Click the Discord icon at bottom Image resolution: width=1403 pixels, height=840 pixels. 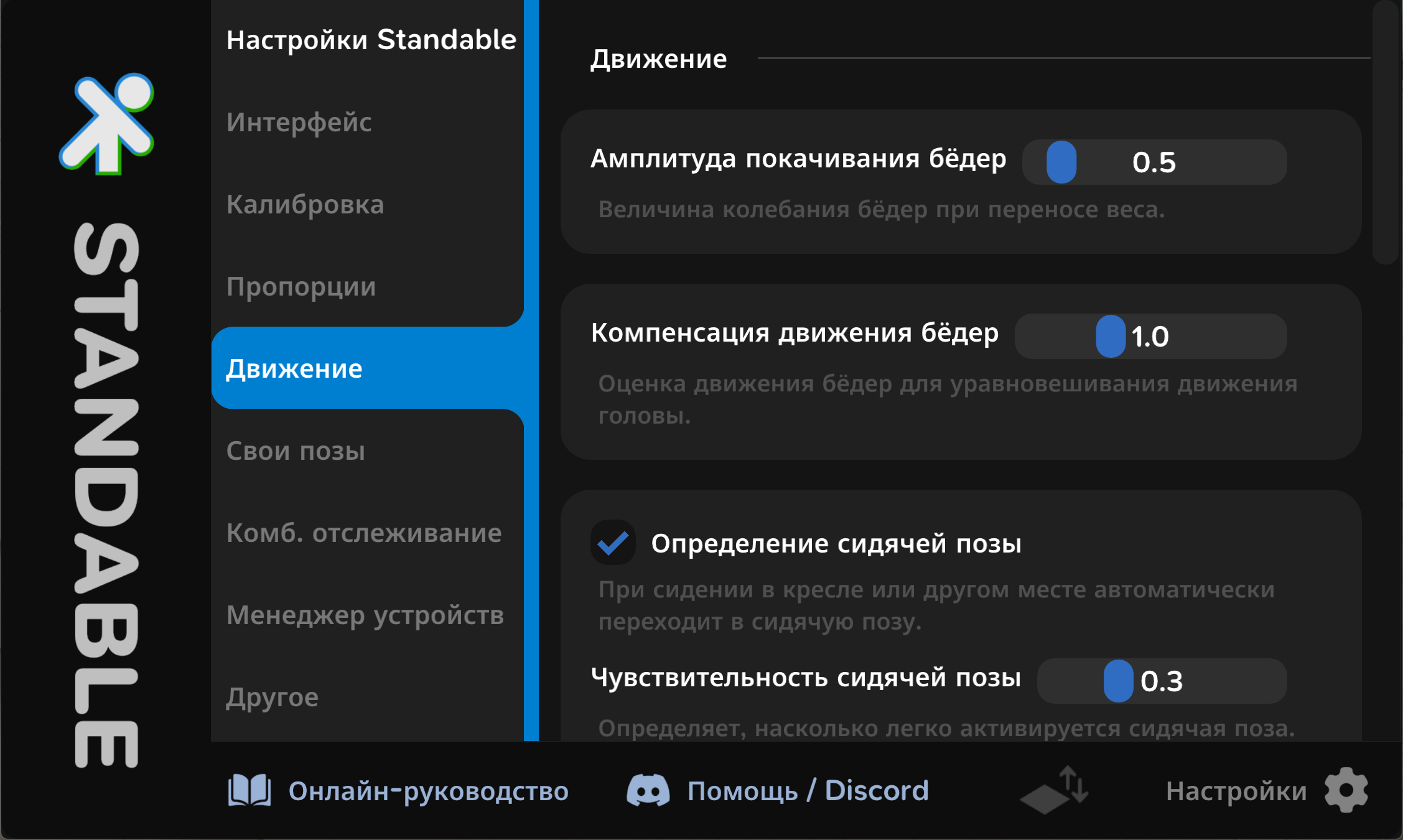649,791
